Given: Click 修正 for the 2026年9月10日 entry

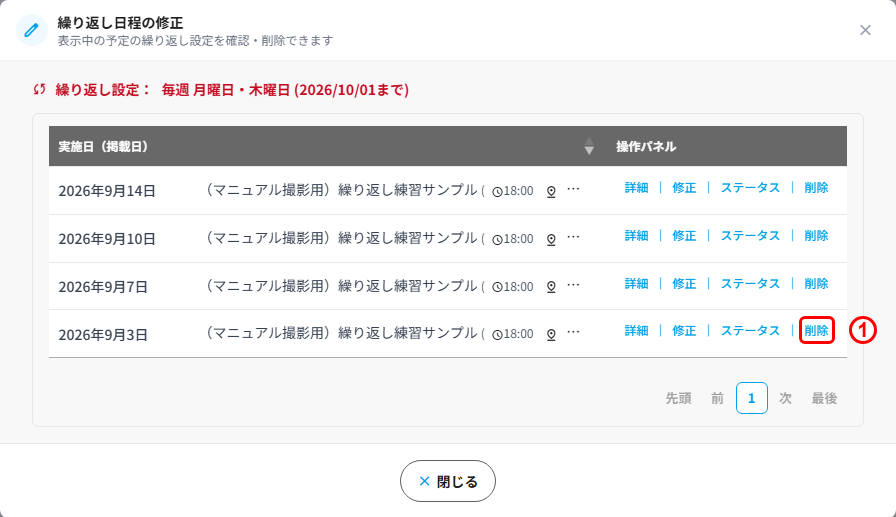Looking at the screenshot, I should tap(684, 236).
